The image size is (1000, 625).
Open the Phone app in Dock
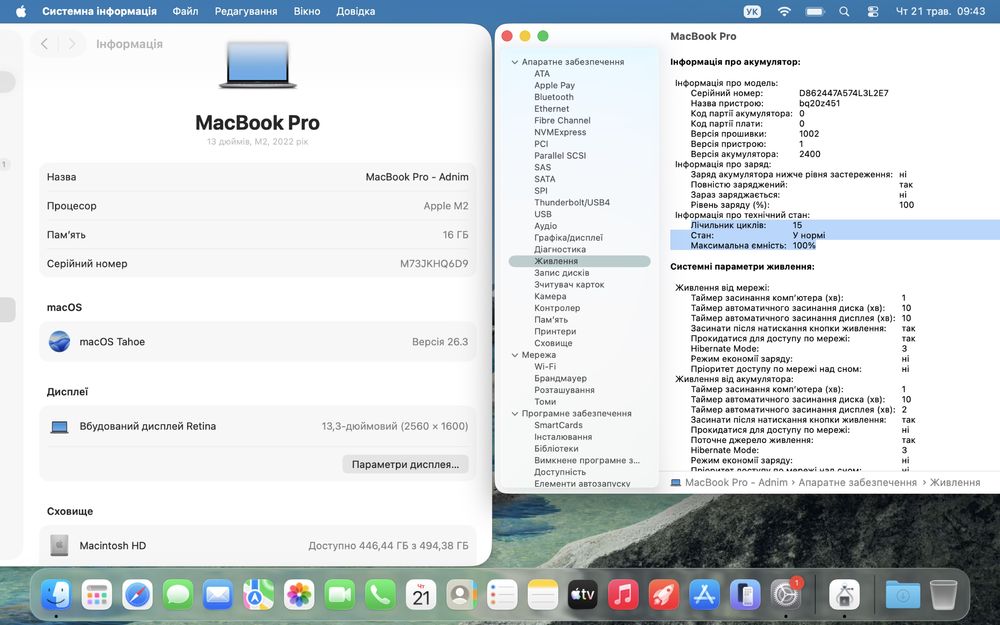pyautogui.click(x=380, y=596)
